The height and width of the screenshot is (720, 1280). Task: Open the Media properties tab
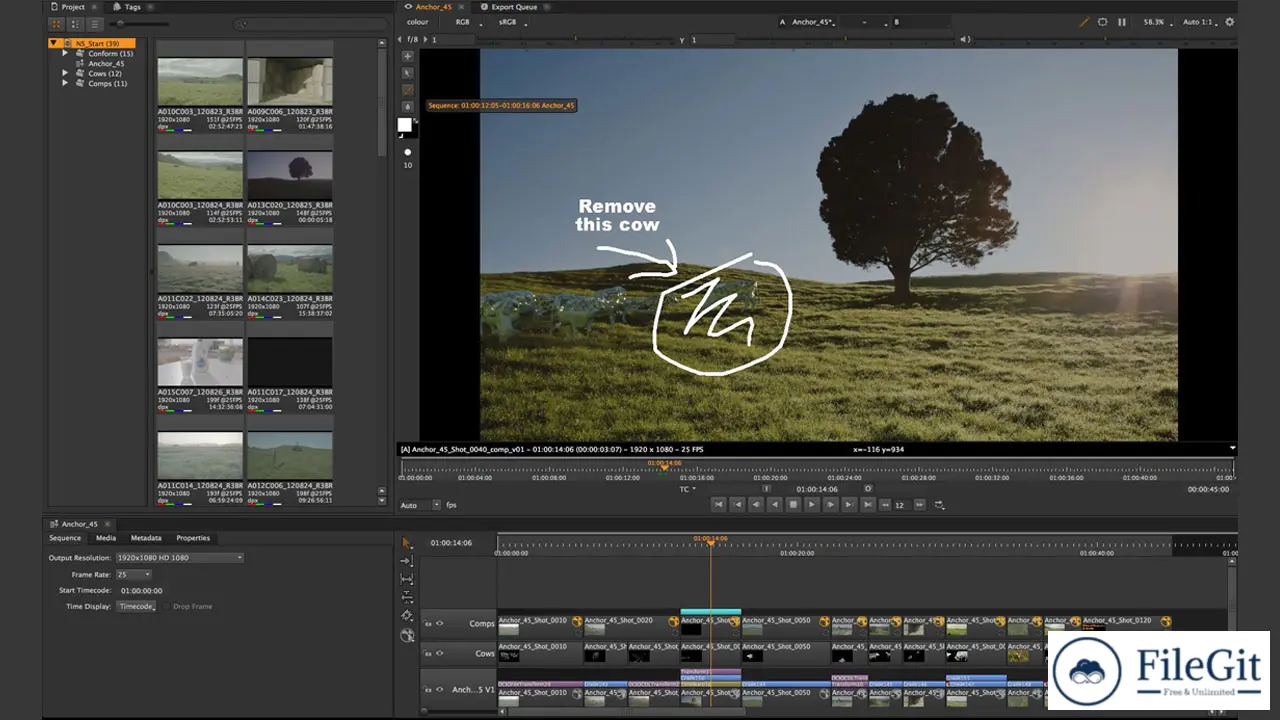pyautogui.click(x=106, y=538)
